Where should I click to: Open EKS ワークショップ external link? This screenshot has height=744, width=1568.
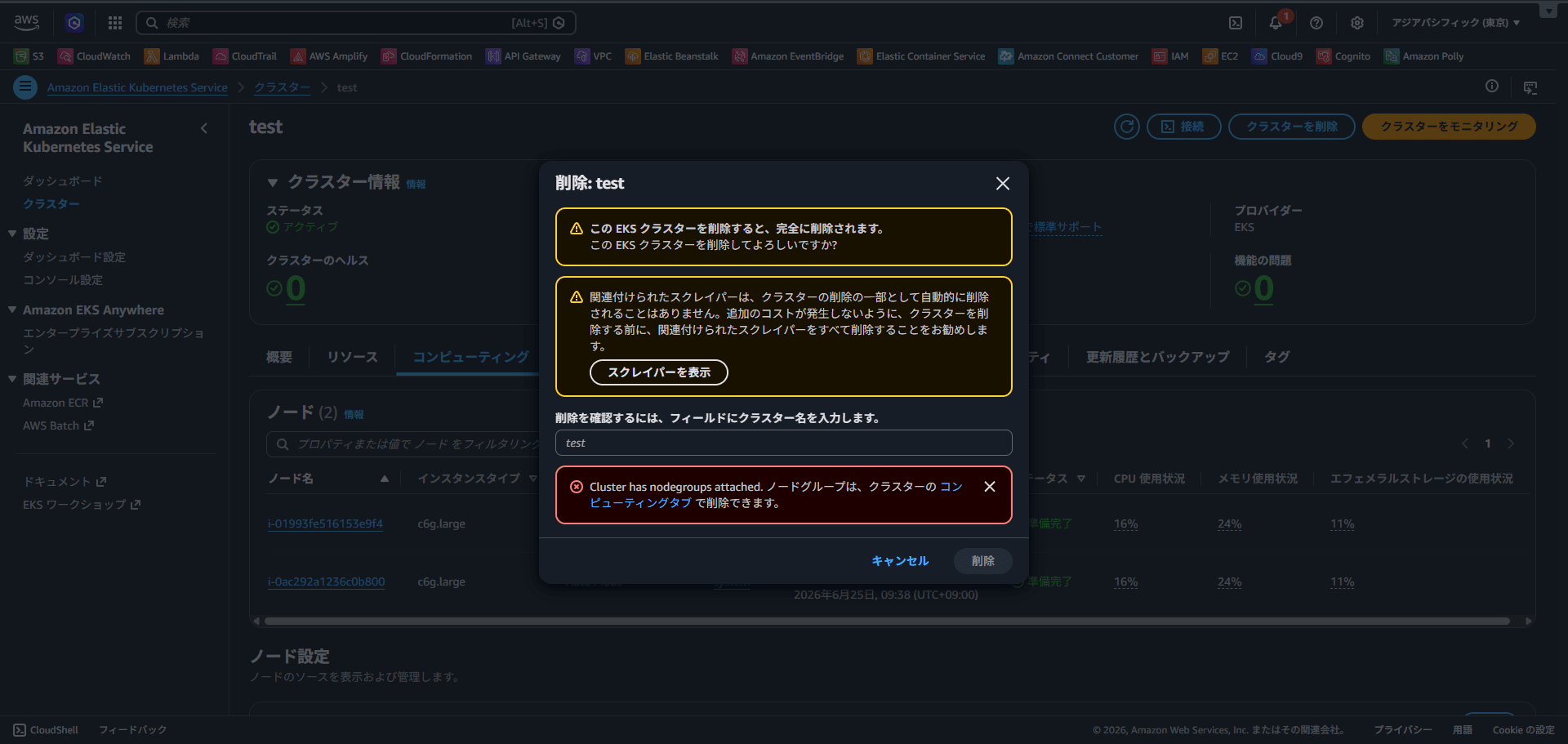tap(82, 505)
